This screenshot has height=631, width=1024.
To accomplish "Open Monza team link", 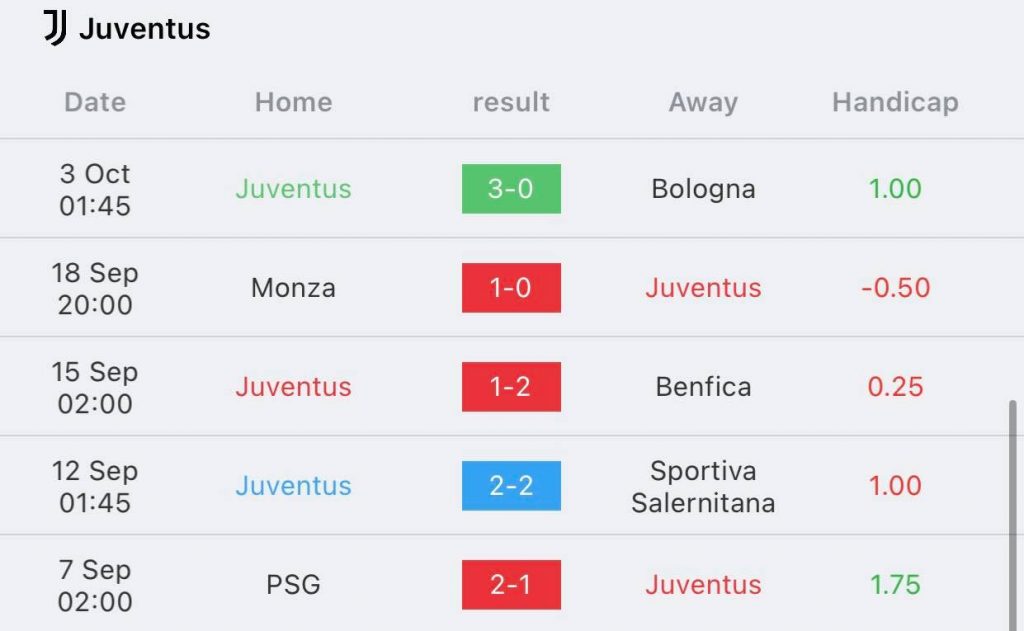I will pyautogui.click(x=293, y=287).
